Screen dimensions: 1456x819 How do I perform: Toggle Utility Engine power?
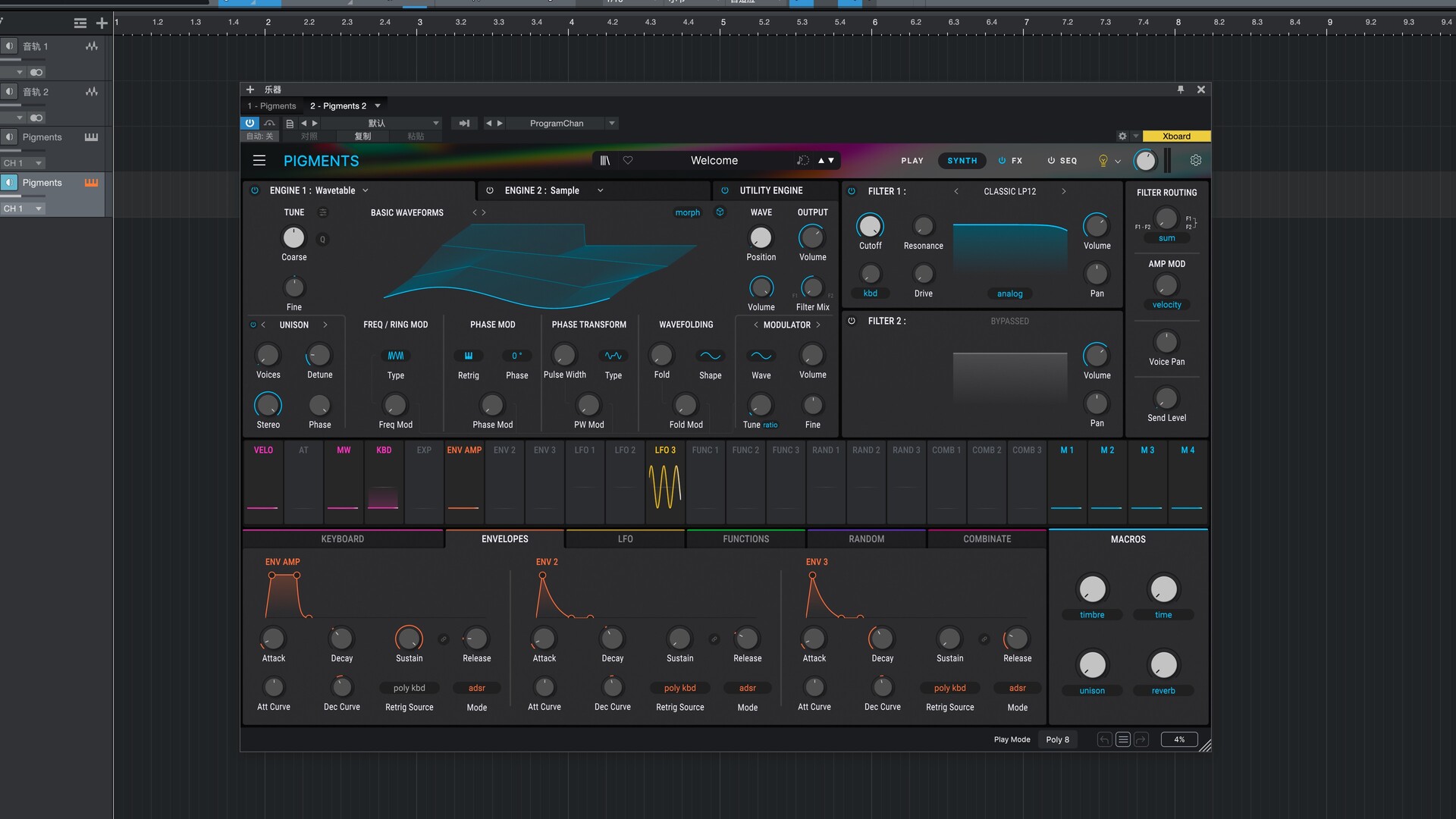(725, 190)
